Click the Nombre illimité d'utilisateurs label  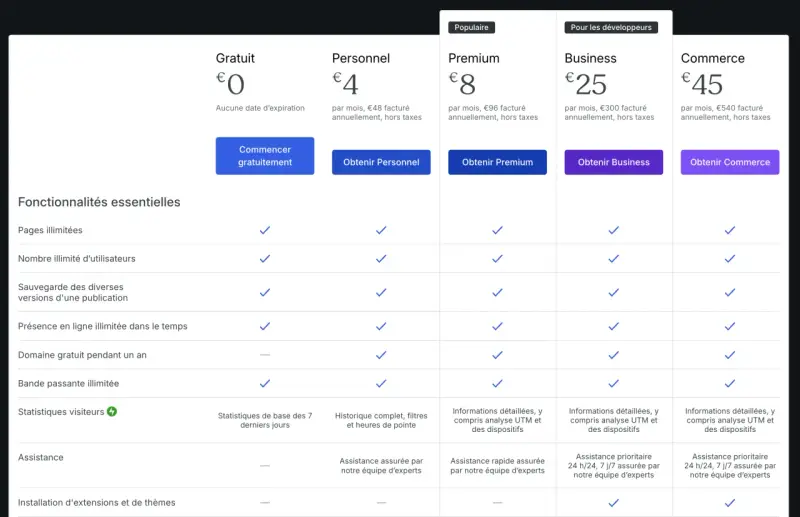coord(77,259)
